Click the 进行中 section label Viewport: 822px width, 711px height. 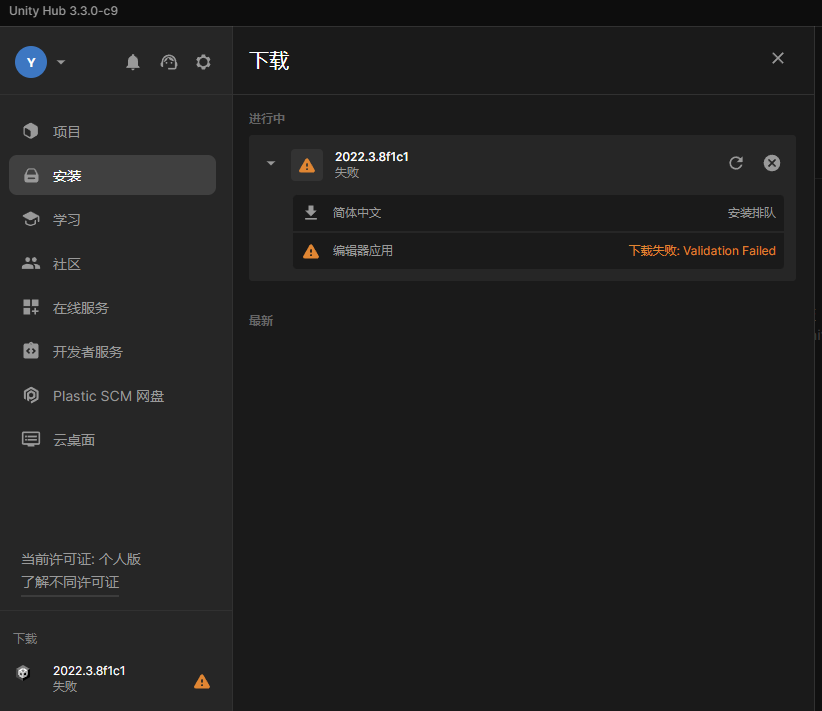(x=267, y=118)
